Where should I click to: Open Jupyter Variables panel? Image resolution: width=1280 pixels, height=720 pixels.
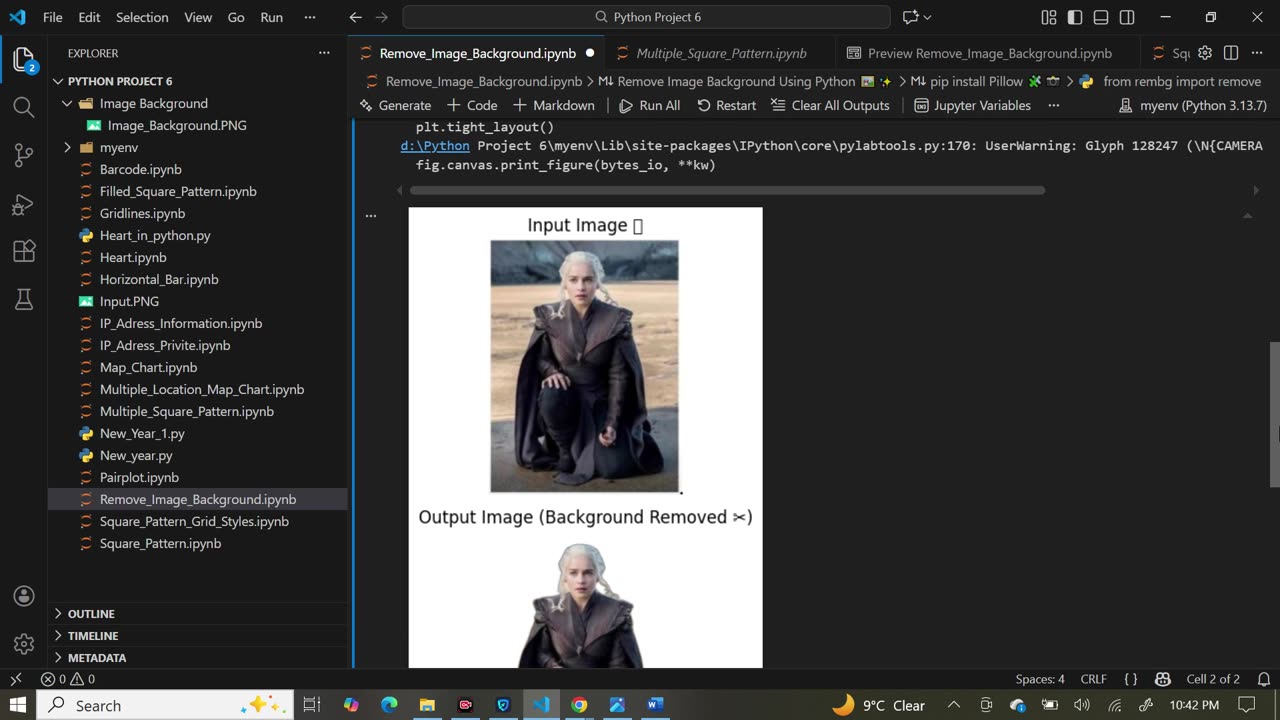(971, 105)
